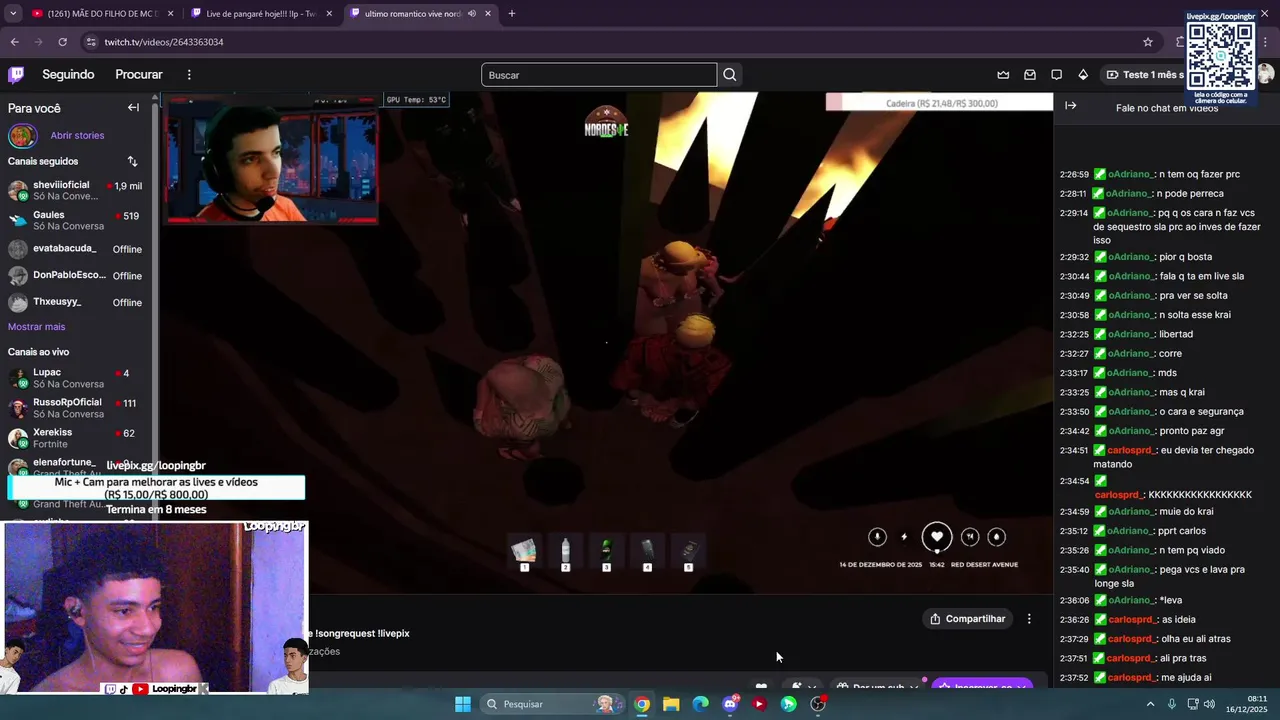Reload the current page
The image size is (1280, 720).
click(x=62, y=42)
